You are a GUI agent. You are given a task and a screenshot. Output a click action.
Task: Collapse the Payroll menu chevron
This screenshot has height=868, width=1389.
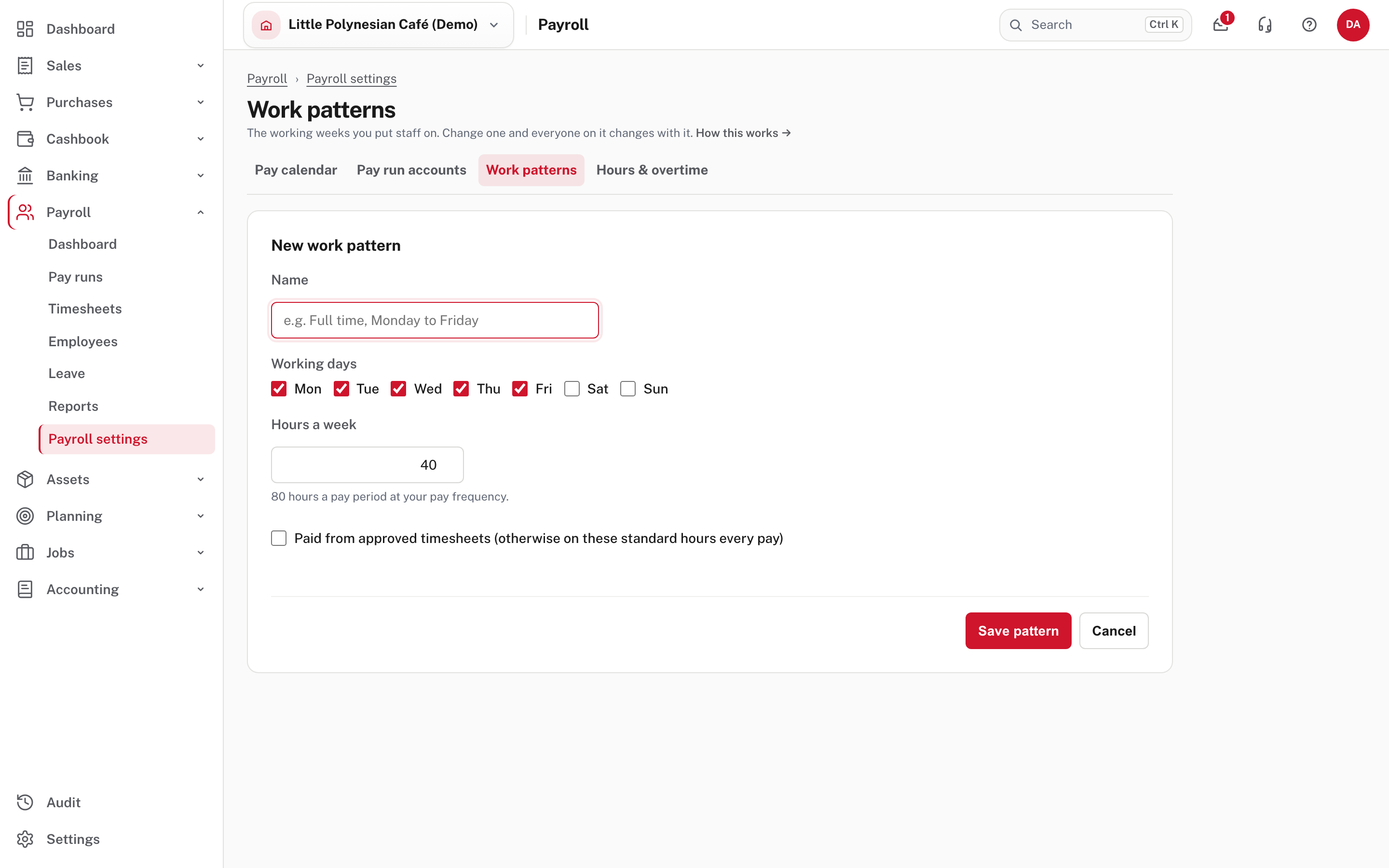point(200,212)
